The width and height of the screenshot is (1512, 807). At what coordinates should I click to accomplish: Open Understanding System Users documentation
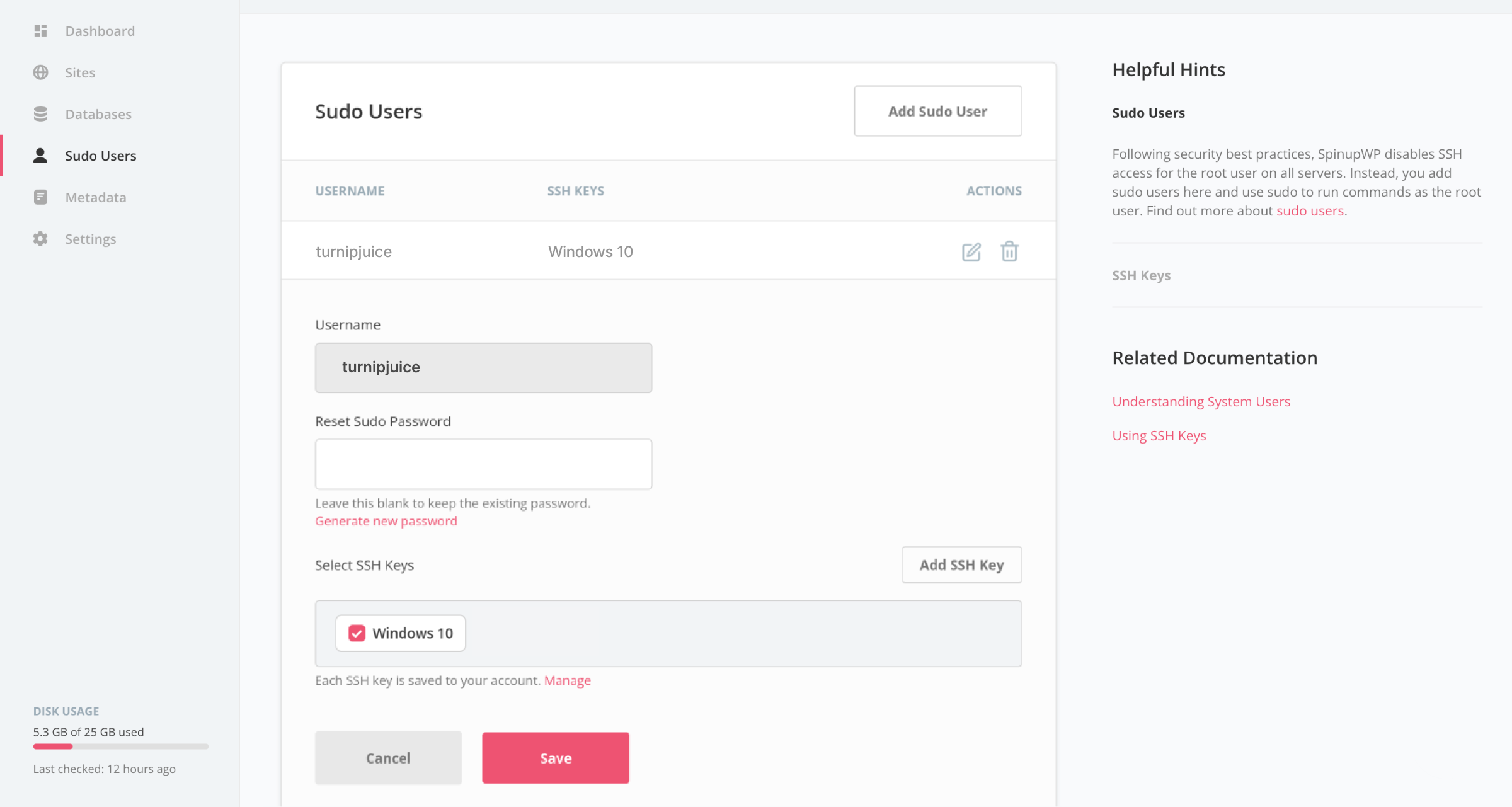[1201, 401]
